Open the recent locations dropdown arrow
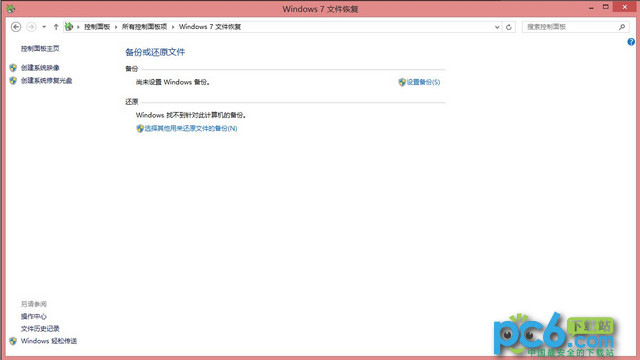The width and height of the screenshot is (640, 360). [x=44, y=27]
